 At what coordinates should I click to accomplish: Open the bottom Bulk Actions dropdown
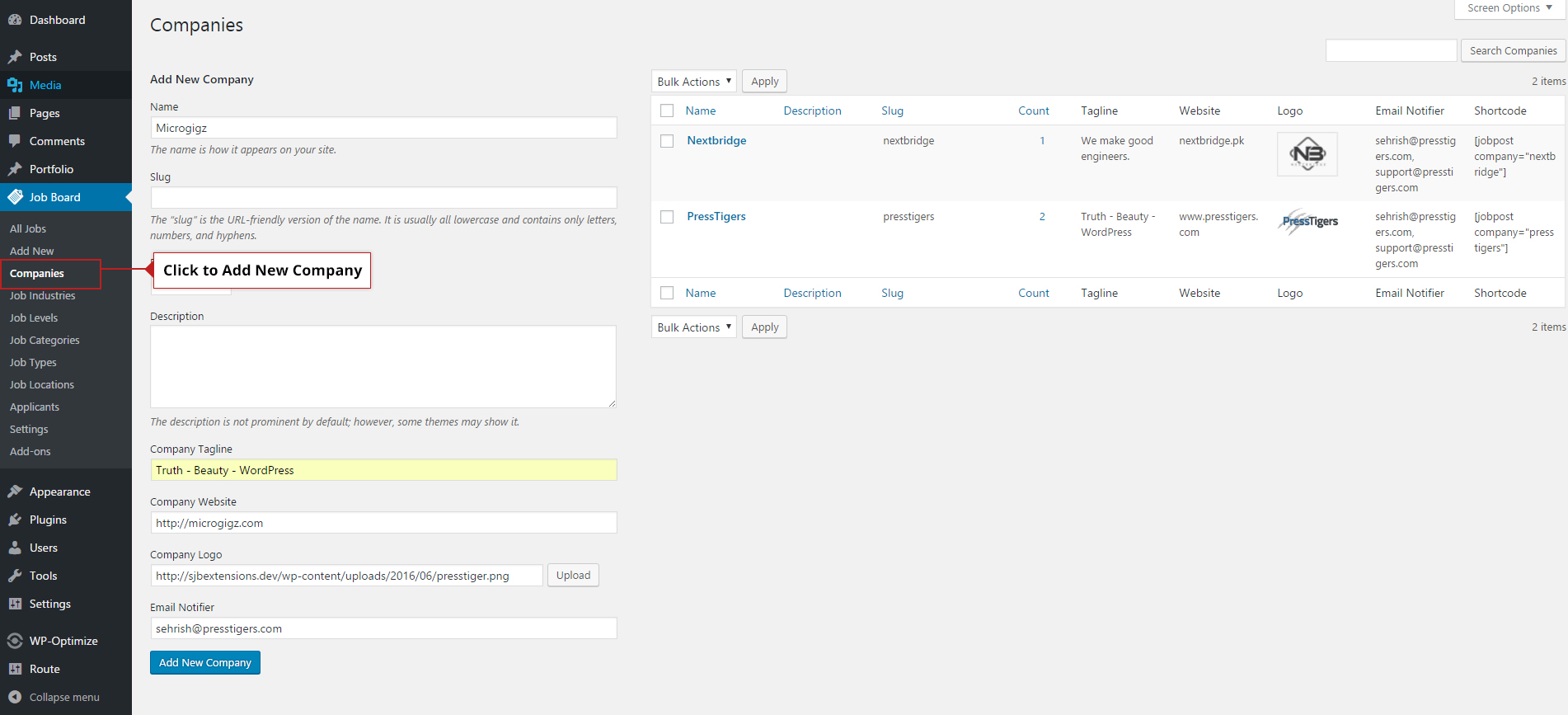[x=693, y=327]
